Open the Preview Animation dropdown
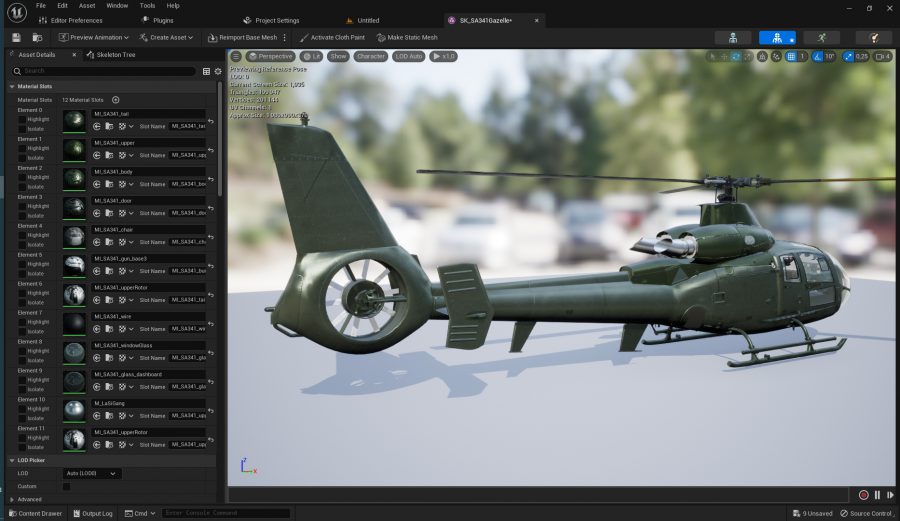 point(95,37)
